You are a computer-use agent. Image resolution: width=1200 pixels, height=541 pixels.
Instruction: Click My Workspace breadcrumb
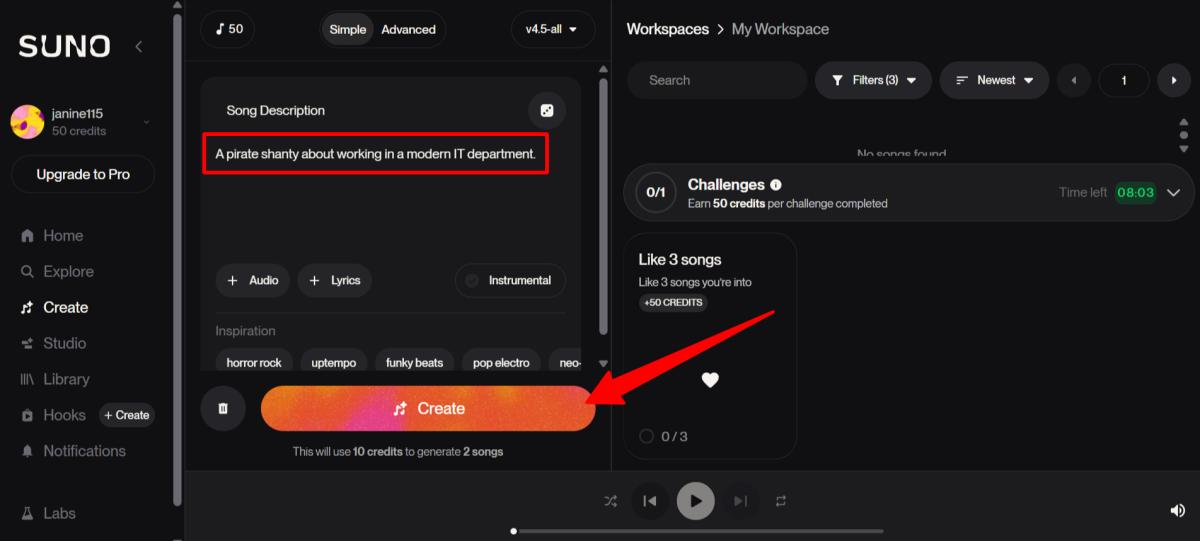pyautogui.click(x=780, y=29)
